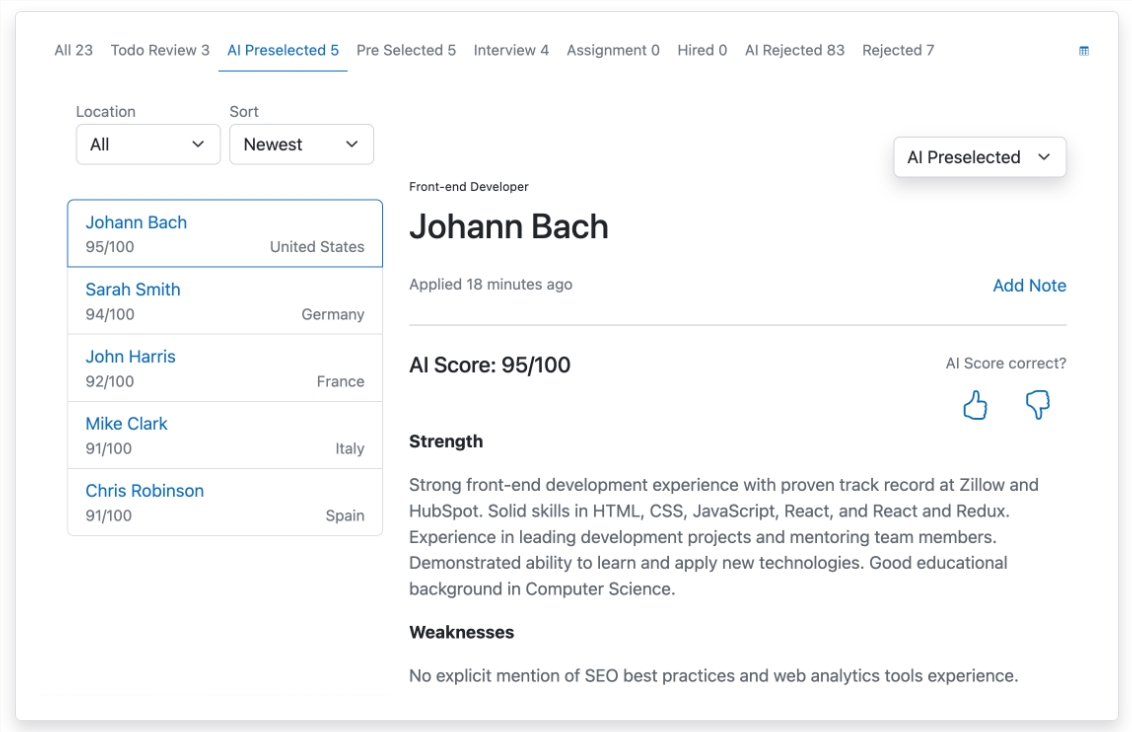Open the Location dropdown
Viewport: 1132px width, 732px height.
[x=148, y=145]
